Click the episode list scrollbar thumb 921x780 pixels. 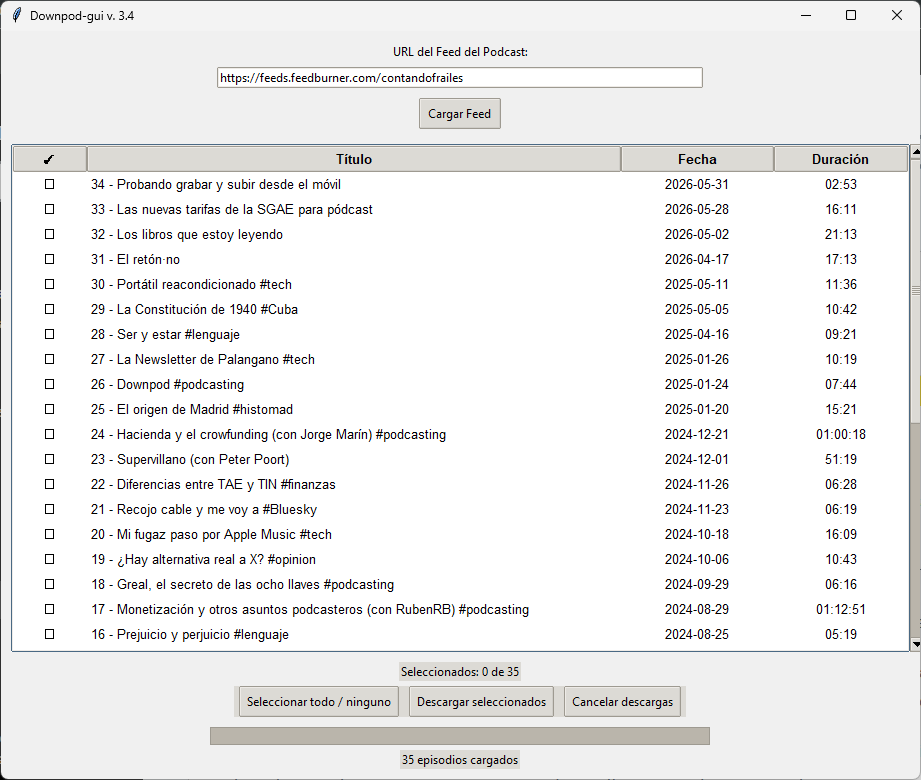pos(916,290)
